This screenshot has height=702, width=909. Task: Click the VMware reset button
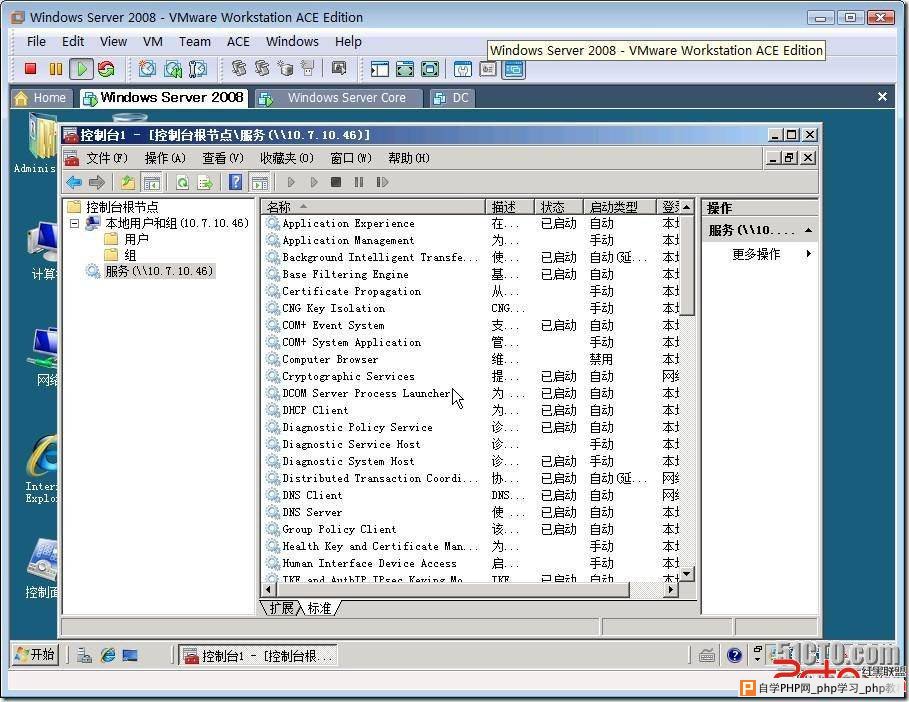point(106,69)
